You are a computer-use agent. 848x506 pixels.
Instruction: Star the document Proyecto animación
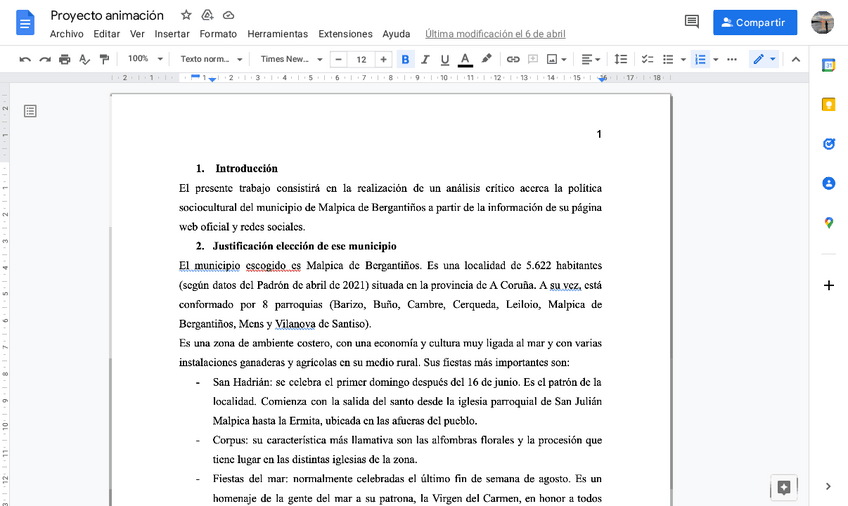tap(186, 15)
